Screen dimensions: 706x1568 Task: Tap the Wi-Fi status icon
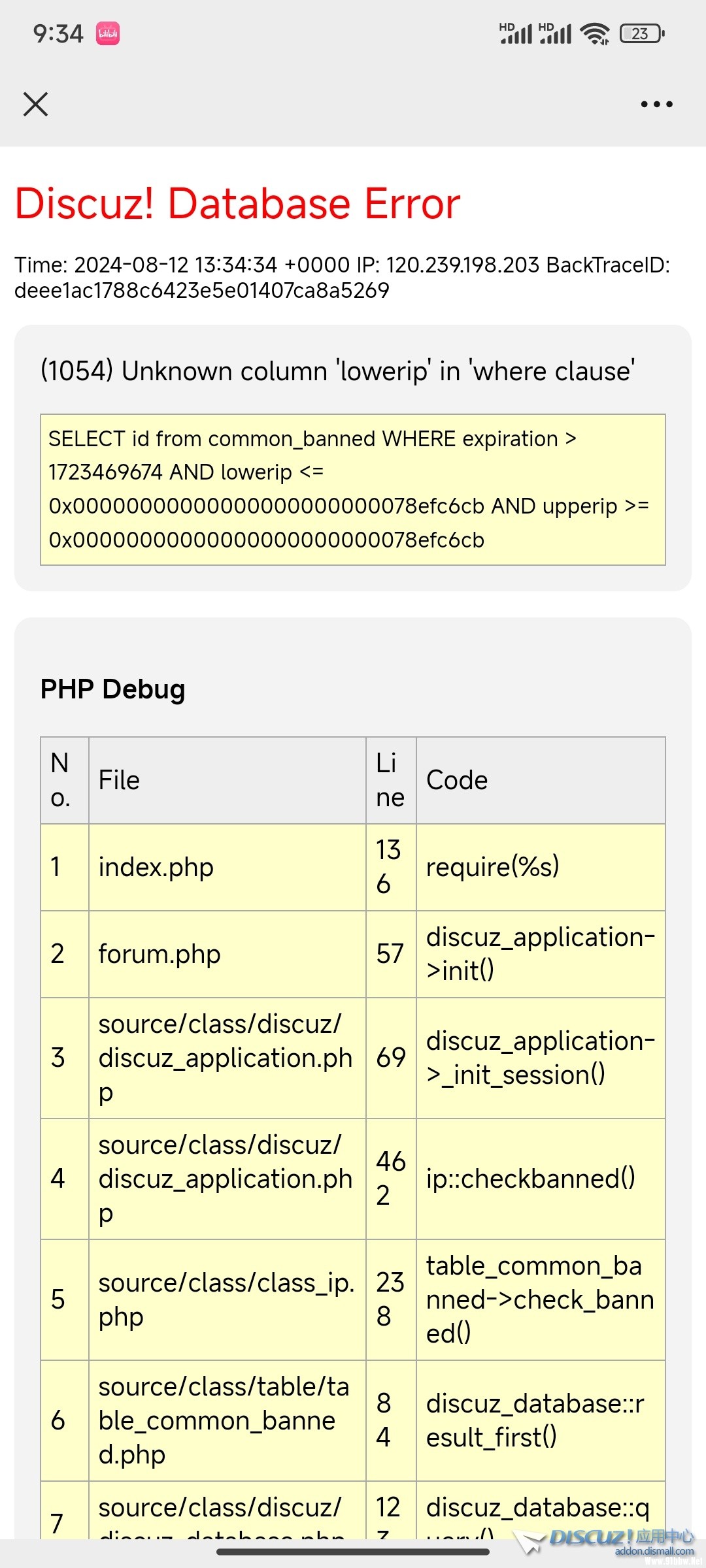click(x=595, y=33)
